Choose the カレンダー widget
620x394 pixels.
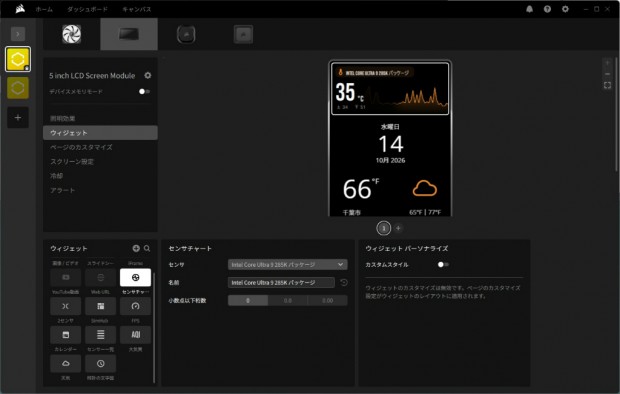[x=66, y=335]
